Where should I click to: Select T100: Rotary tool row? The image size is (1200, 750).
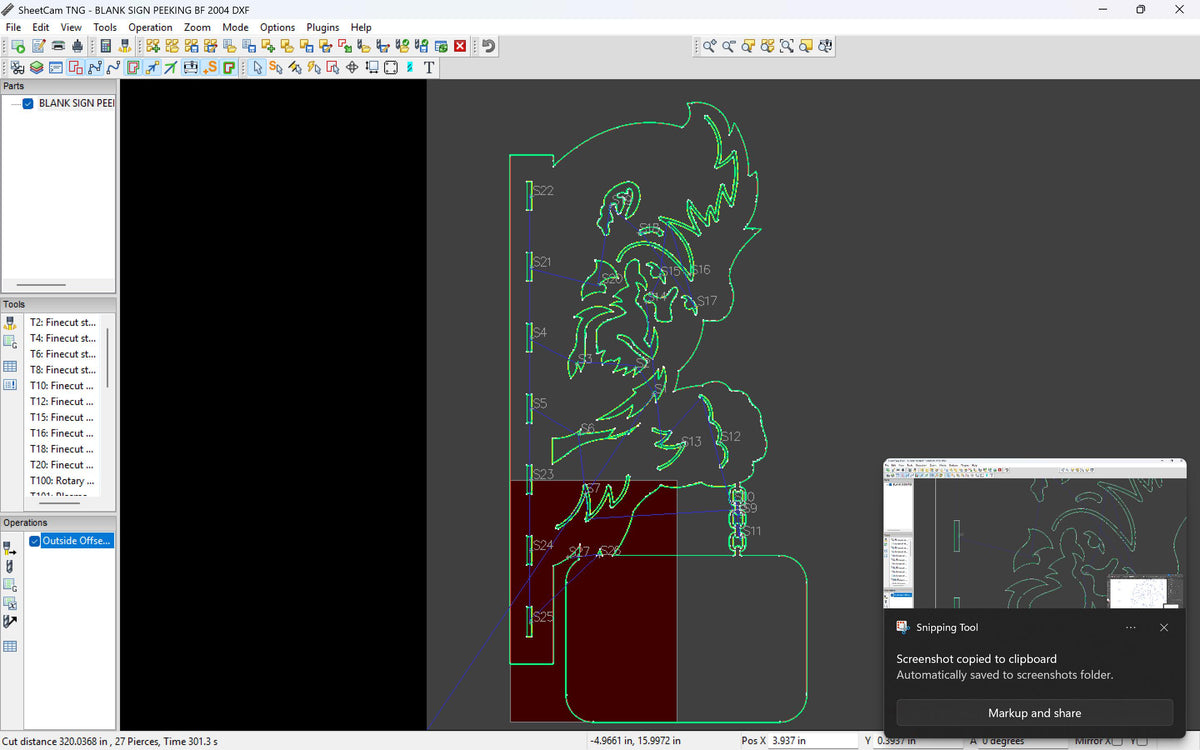pos(63,481)
